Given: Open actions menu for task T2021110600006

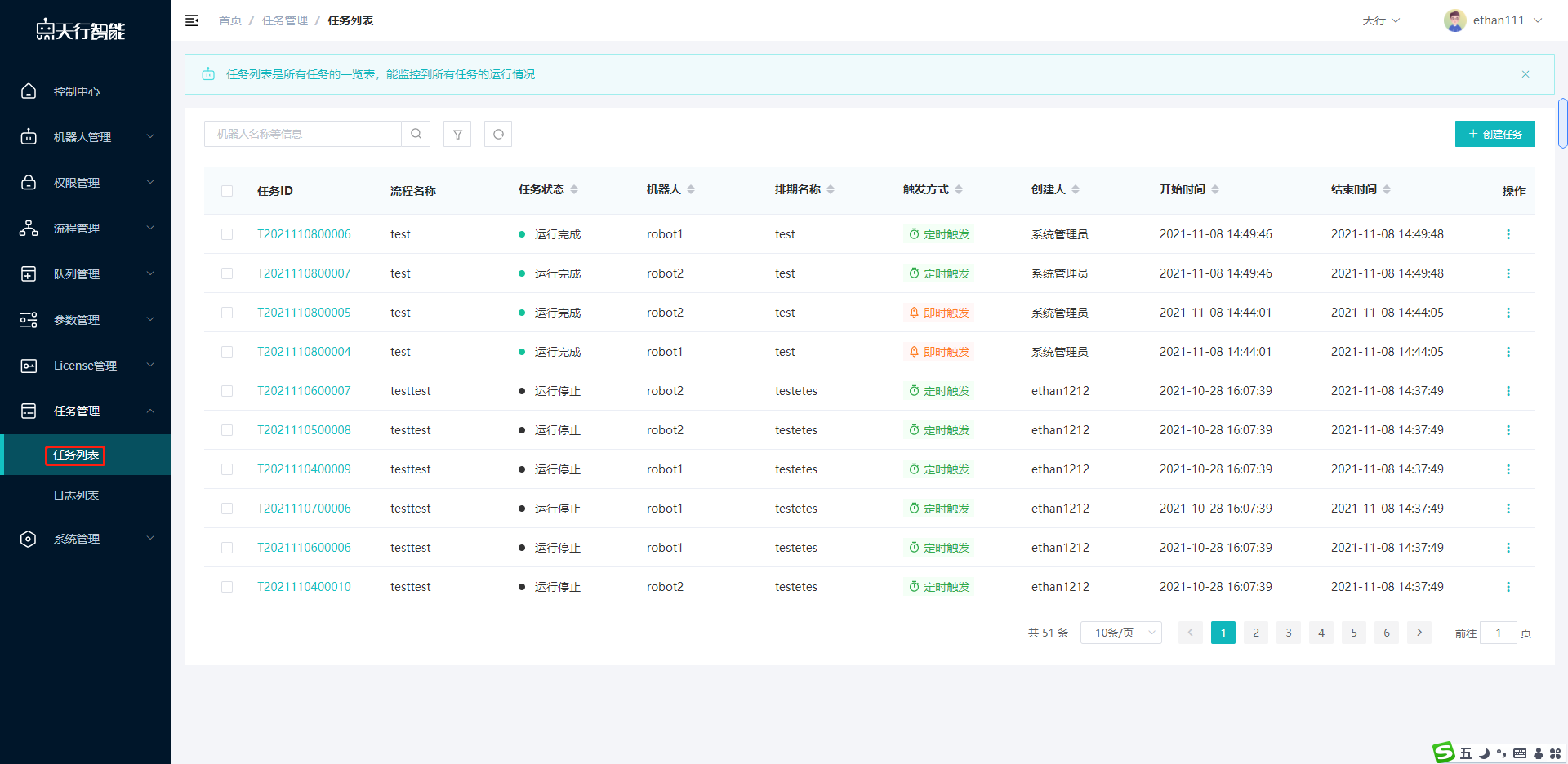Looking at the screenshot, I should coord(1508,548).
